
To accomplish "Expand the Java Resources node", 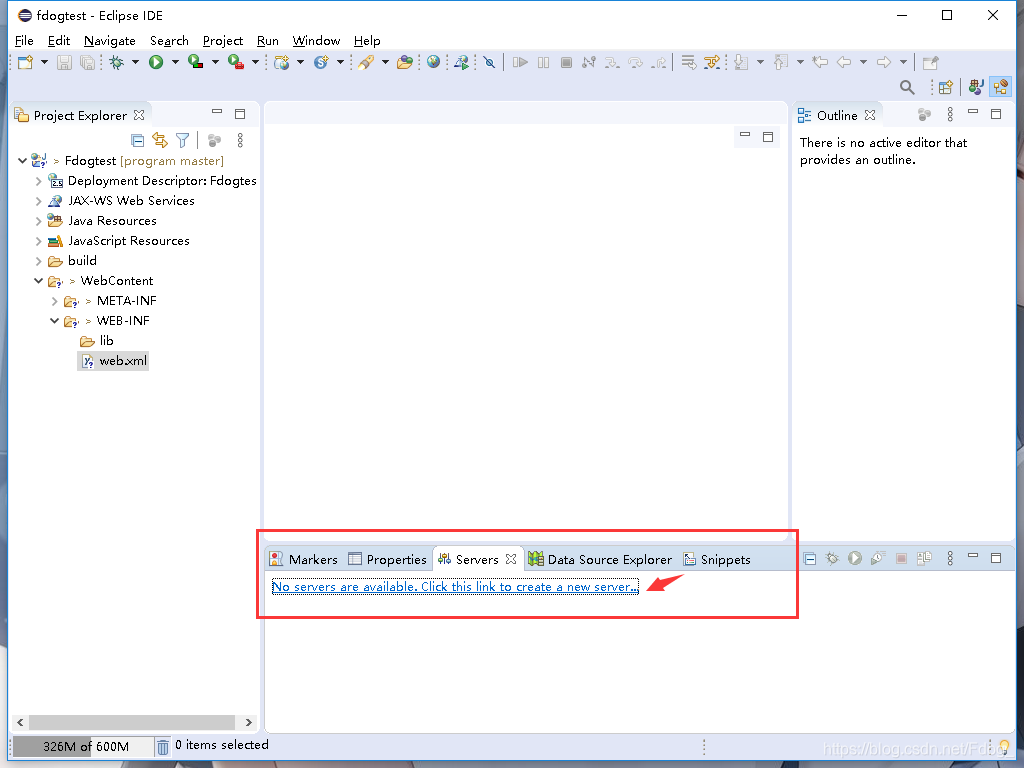I will coord(39,221).
